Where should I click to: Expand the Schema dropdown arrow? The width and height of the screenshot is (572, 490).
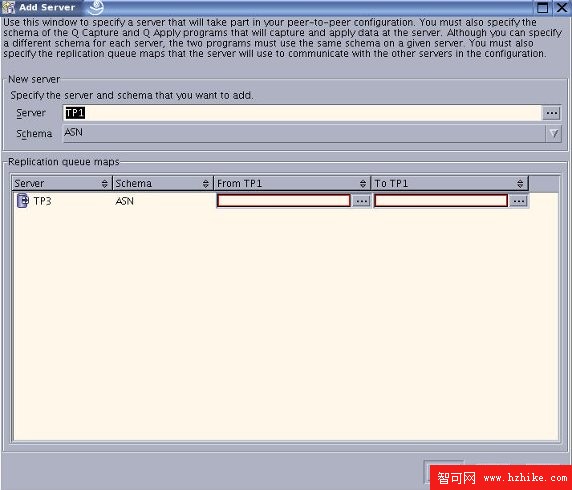click(x=553, y=134)
